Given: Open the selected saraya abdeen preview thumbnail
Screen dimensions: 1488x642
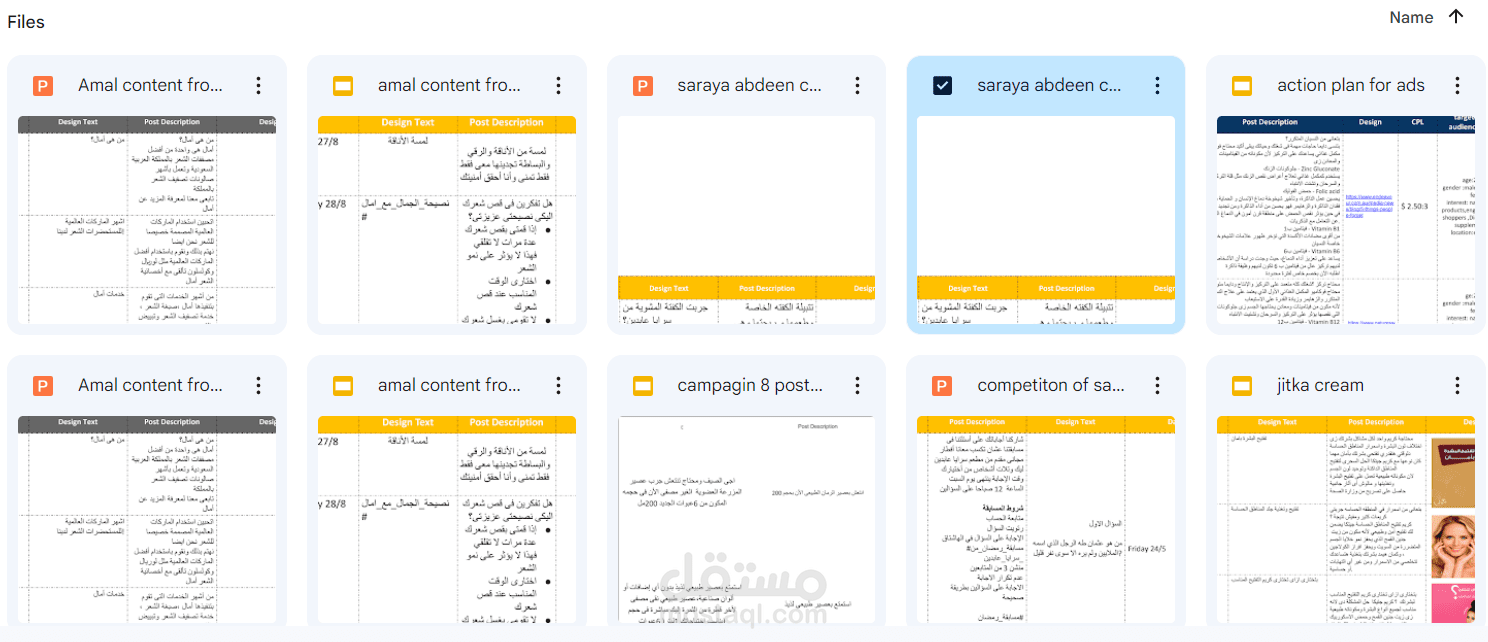Looking at the screenshot, I should click(1046, 219).
